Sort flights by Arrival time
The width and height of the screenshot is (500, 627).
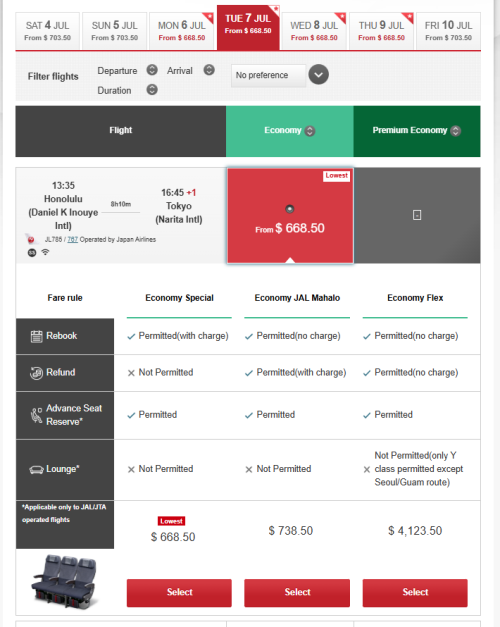[x=209, y=70]
